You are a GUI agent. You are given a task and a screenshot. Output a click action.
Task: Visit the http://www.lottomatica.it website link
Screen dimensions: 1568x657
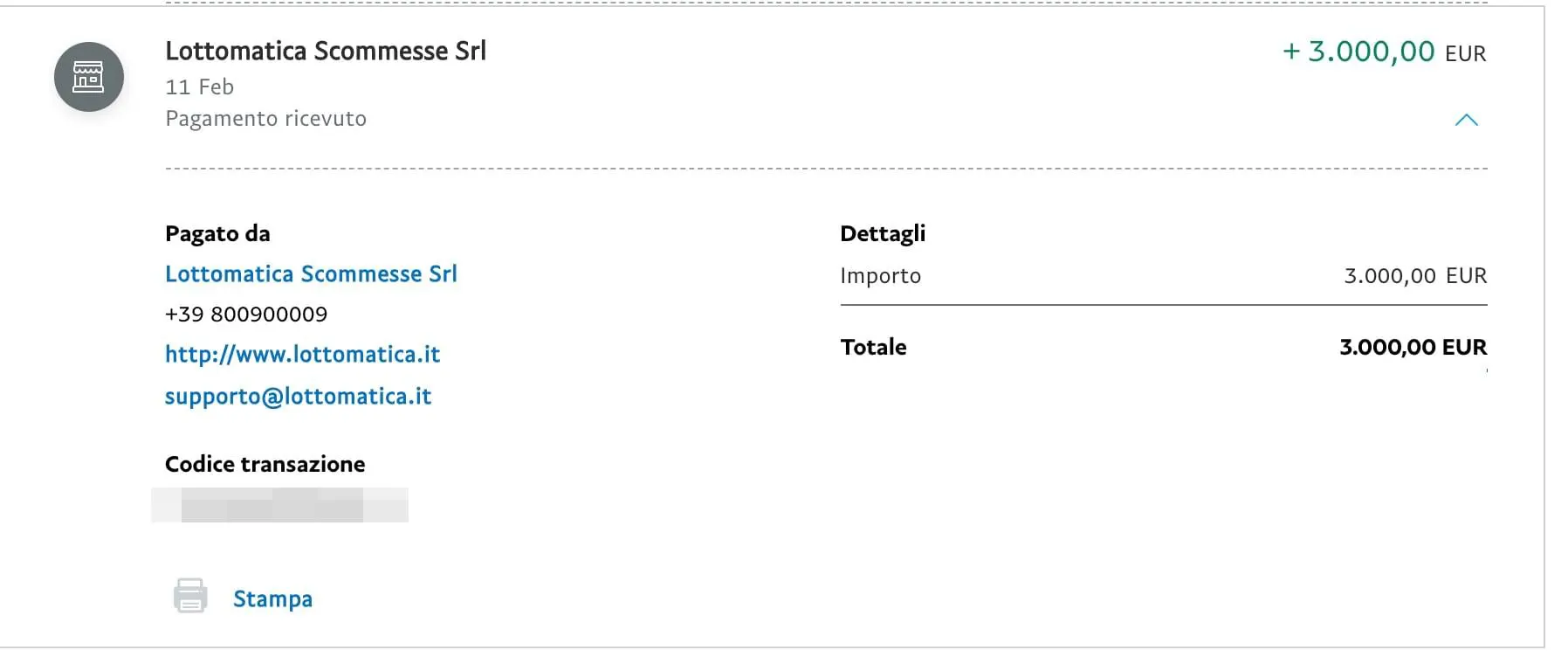point(302,354)
